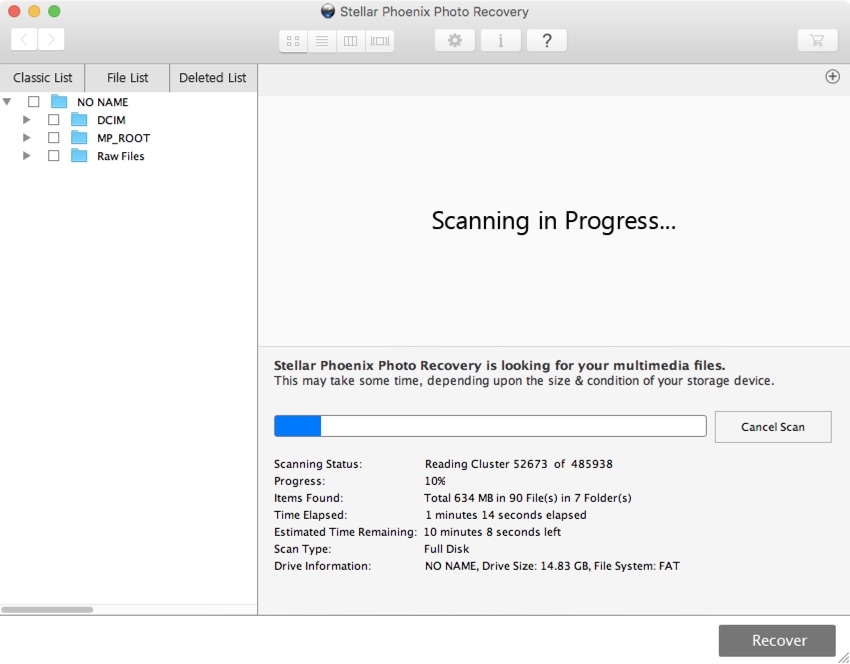
Task: Check the NO NAME checkbox
Action: click(34, 101)
